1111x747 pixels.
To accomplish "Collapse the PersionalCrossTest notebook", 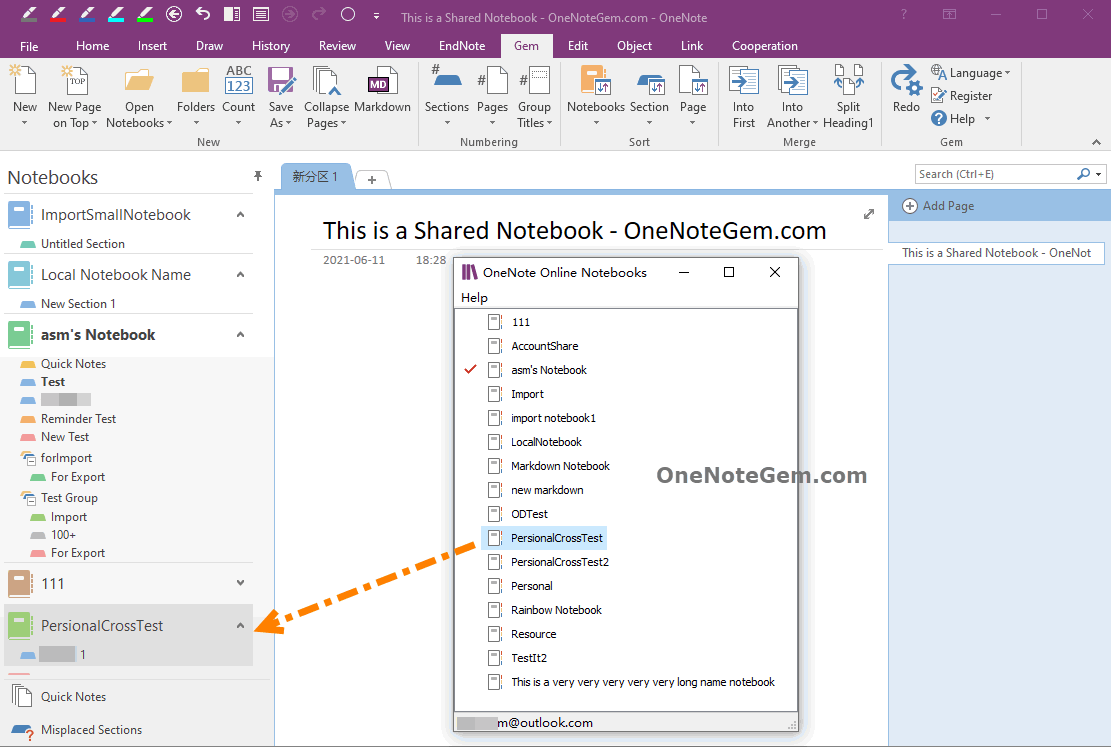I will (x=239, y=625).
